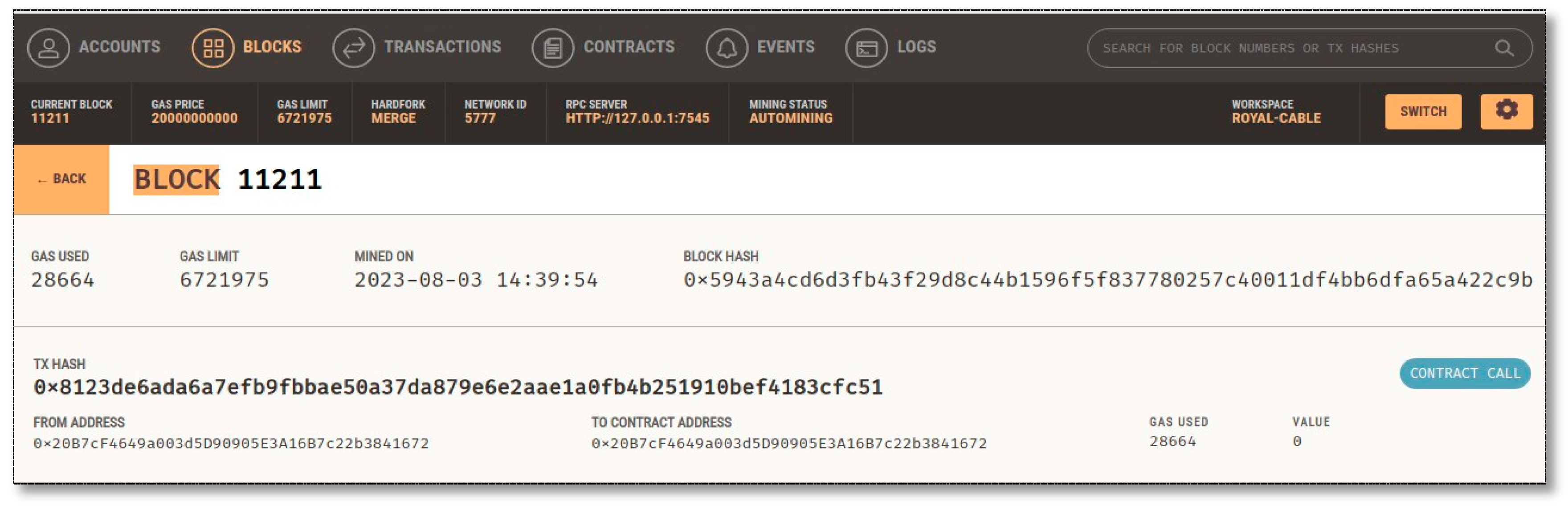Click the Contract Call badge
1568x509 pixels.
(x=1464, y=373)
